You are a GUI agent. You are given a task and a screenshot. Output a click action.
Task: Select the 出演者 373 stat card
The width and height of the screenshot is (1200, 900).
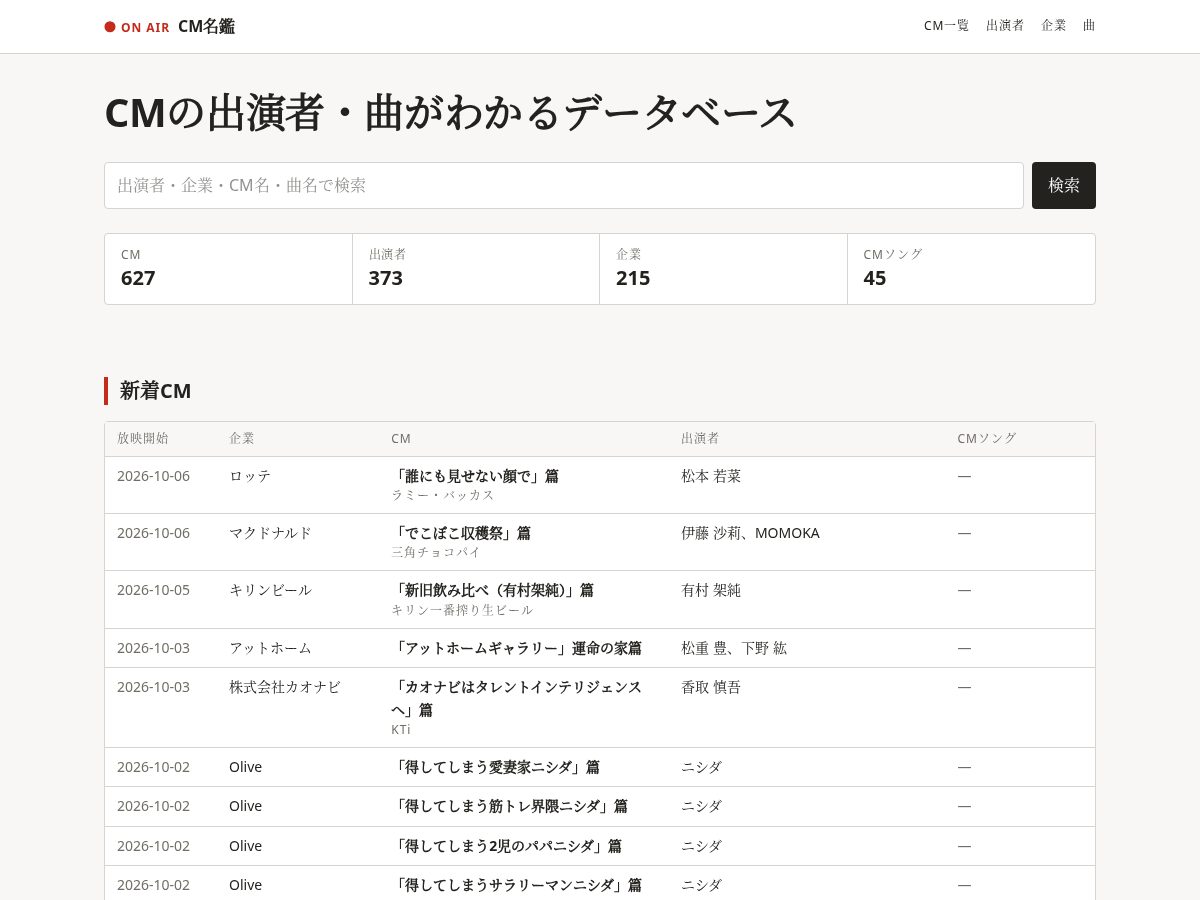click(476, 269)
